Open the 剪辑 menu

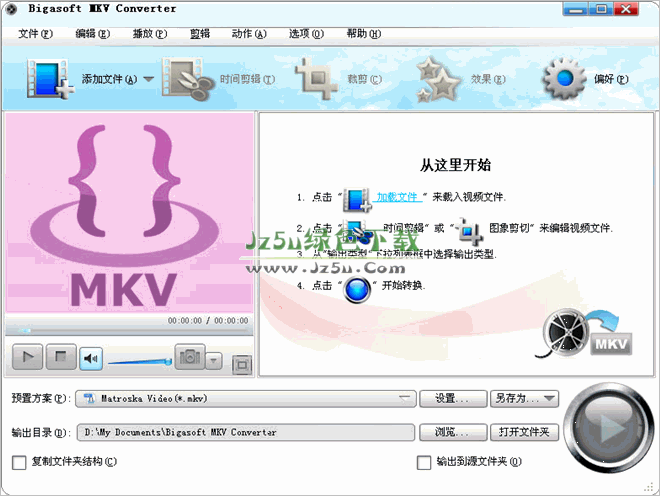200,34
